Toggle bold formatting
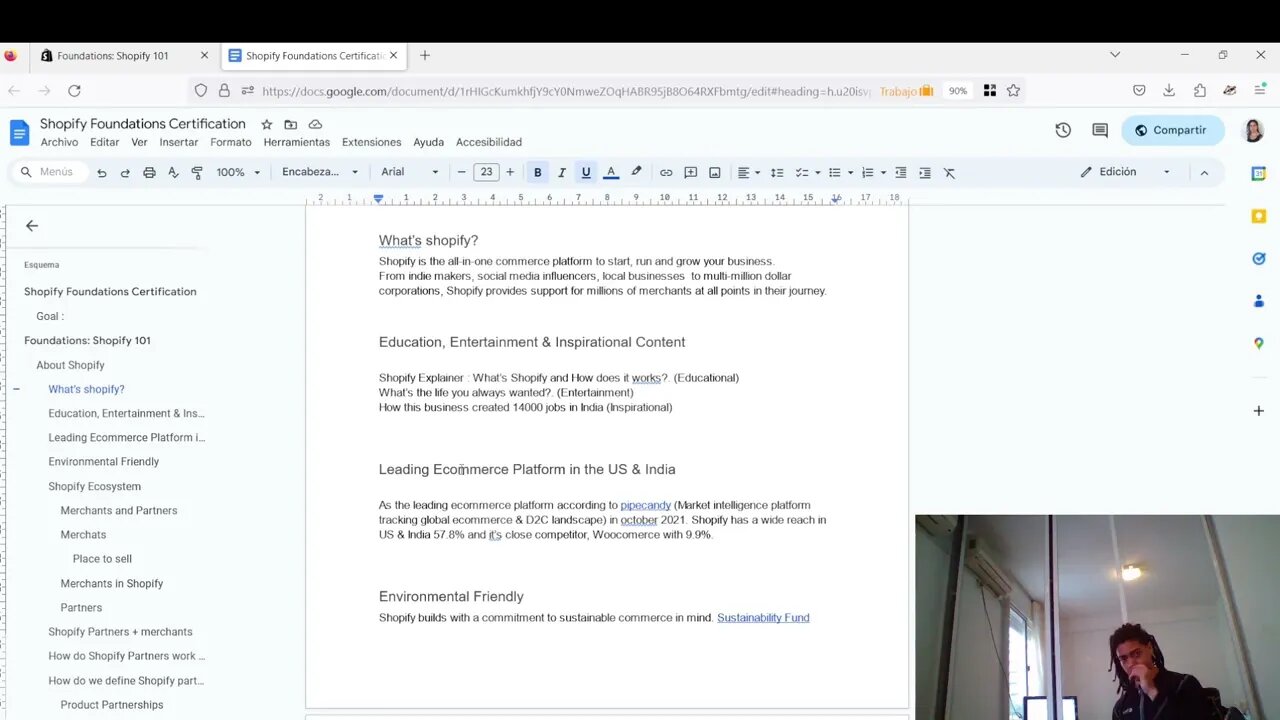The width and height of the screenshot is (1280, 720). pyautogui.click(x=537, y=172)
